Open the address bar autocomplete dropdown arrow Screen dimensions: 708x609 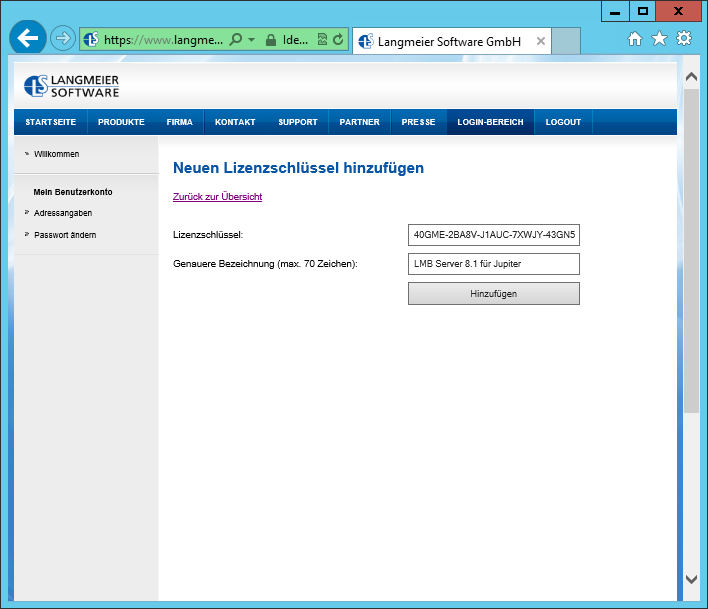pyautogui.click(x=252, y=40)
